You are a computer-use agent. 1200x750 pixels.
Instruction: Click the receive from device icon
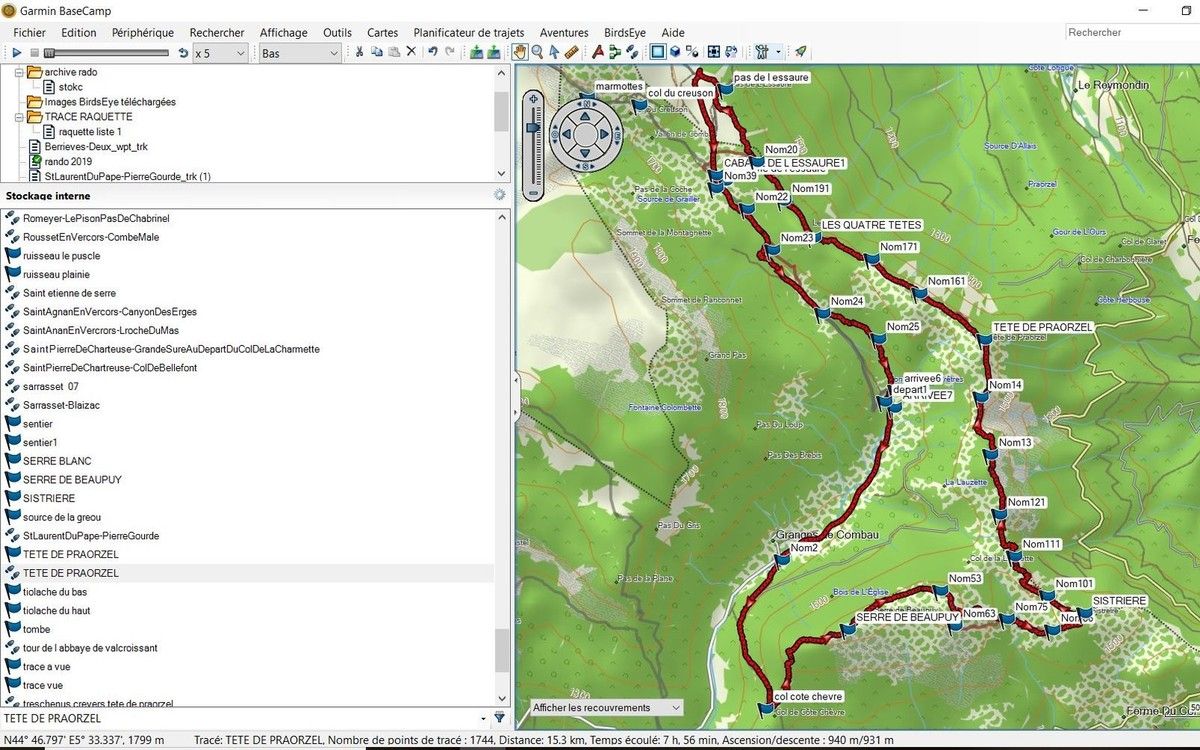(x=494, y=52)
